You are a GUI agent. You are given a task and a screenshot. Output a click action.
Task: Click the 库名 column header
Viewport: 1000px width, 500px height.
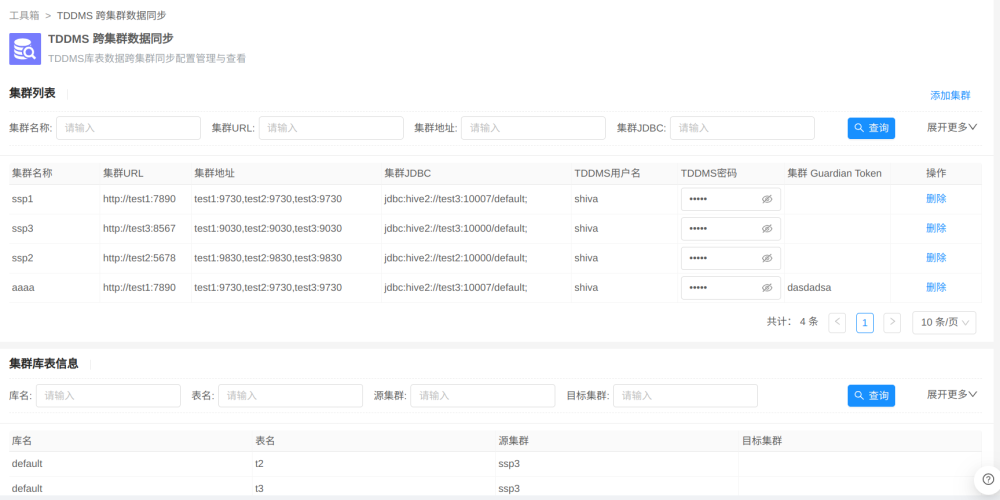pyautogui.click(x=22, y=441)
